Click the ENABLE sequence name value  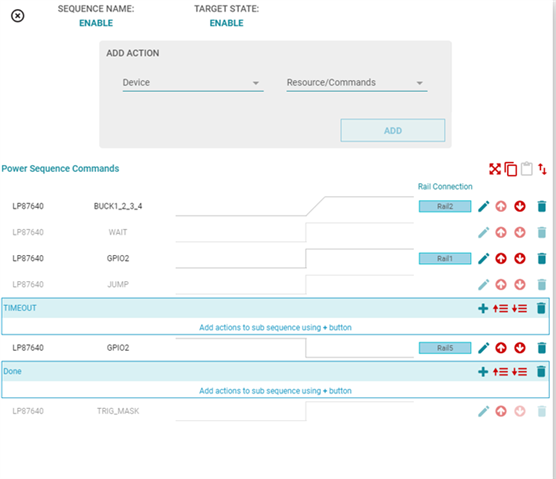click(x=96, y=23)
